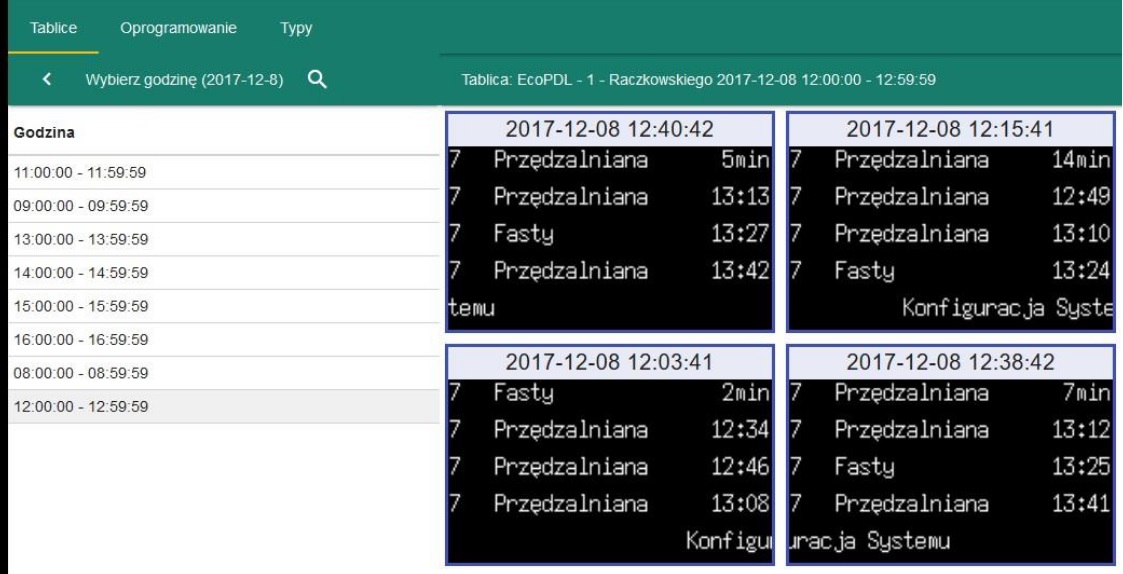Go back with the left chevron icon
Viewport: 1123px width, 574px height.
point(47,80)
